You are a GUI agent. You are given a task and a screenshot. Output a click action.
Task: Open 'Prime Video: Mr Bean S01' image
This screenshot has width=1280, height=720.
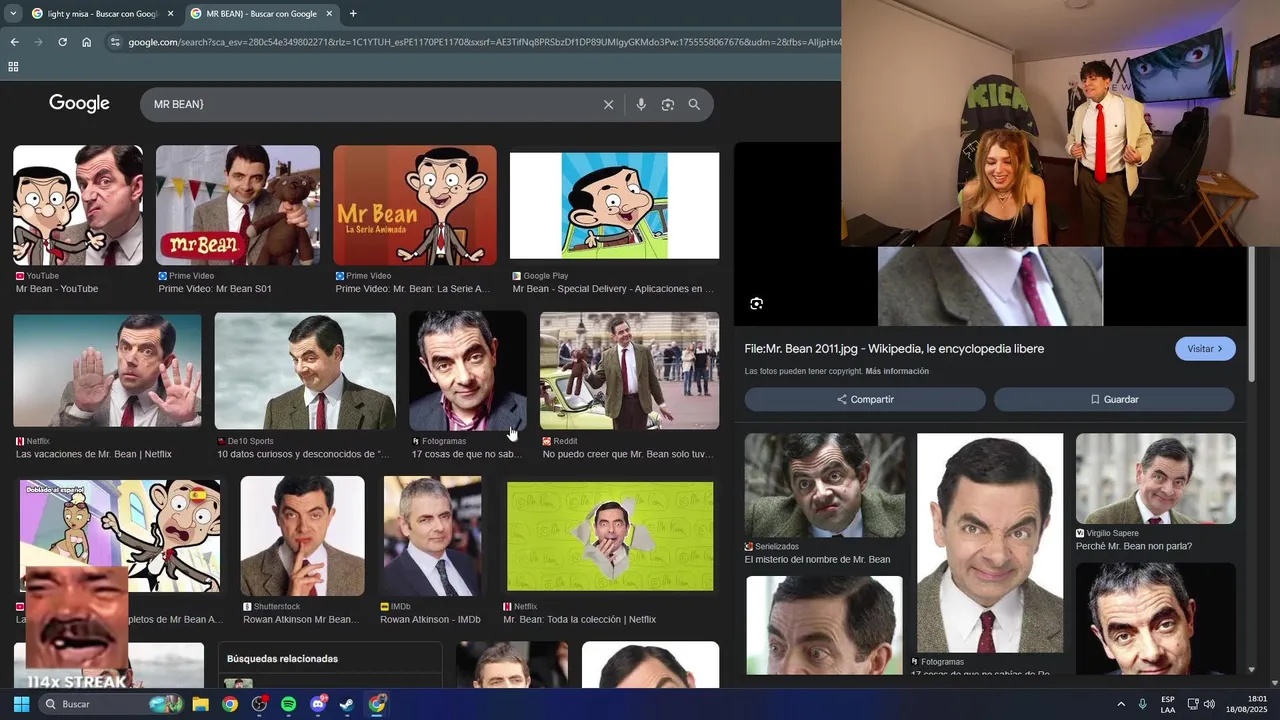238,205
